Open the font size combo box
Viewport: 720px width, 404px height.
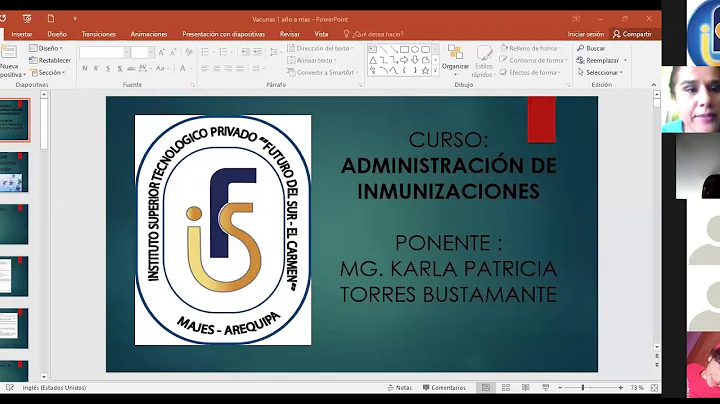(x=142, y=53)
